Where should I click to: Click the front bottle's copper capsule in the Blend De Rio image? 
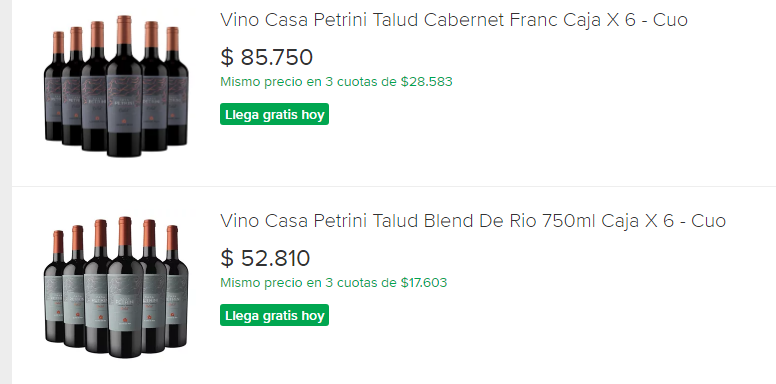(125, 231)
